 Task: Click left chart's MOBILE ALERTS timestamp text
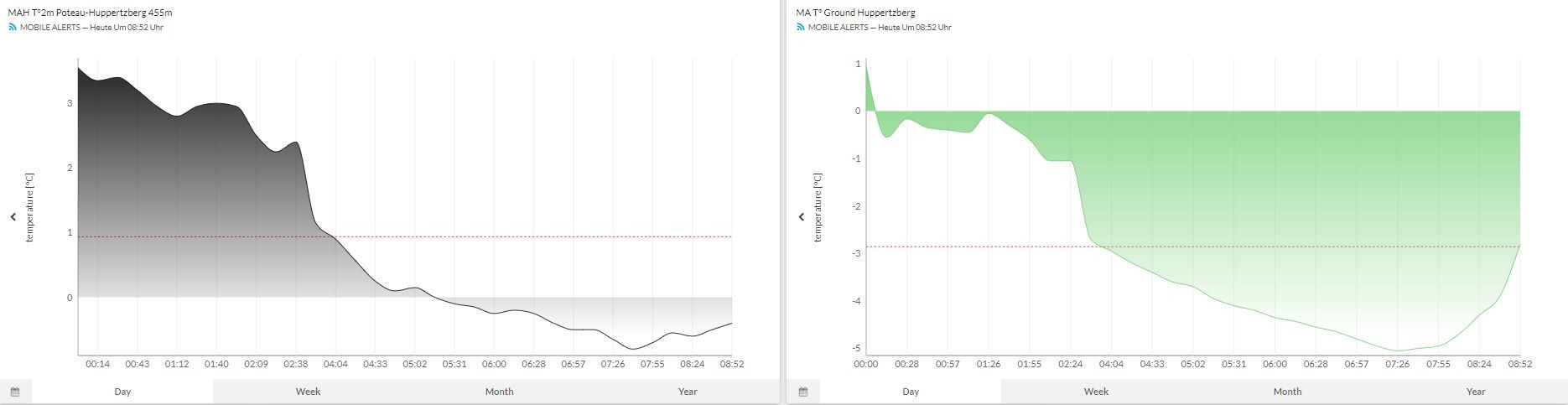click(91, 28)
